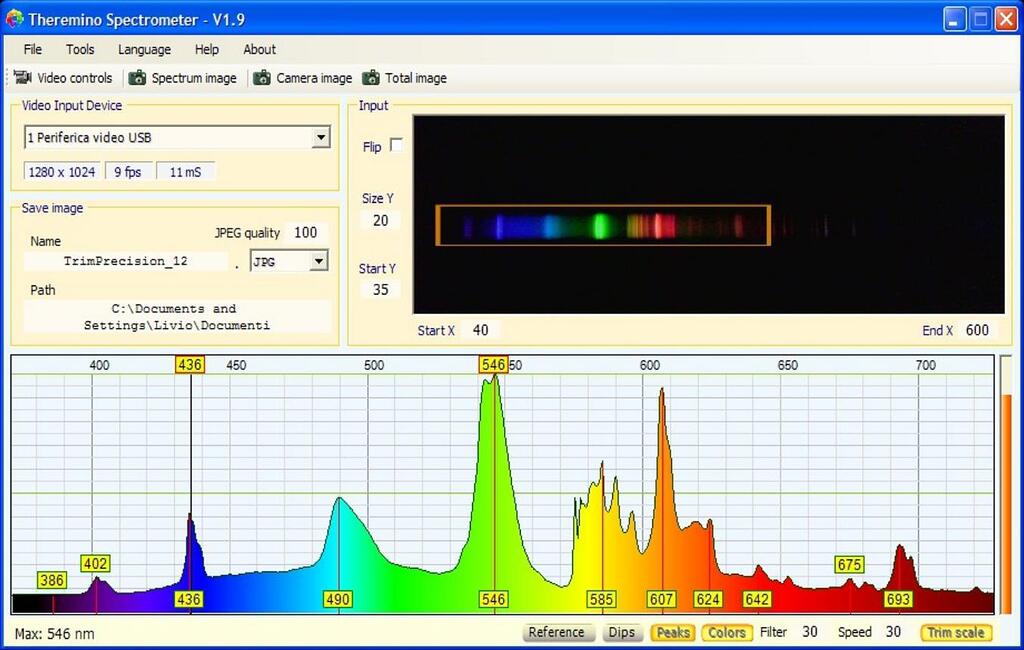The image size is (1024, 650).
Task: Click the TrimPrecision_12 filename field
Action: pyautogui.click(x=126, y=260)
